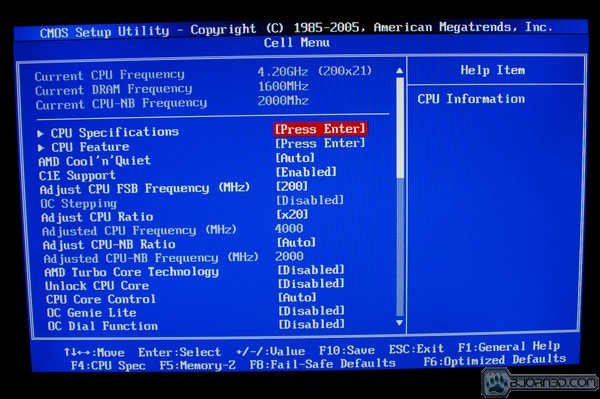Click the vertical scrollbar thumb
Screen dimensions: 600x399
(x=400, y=128)
